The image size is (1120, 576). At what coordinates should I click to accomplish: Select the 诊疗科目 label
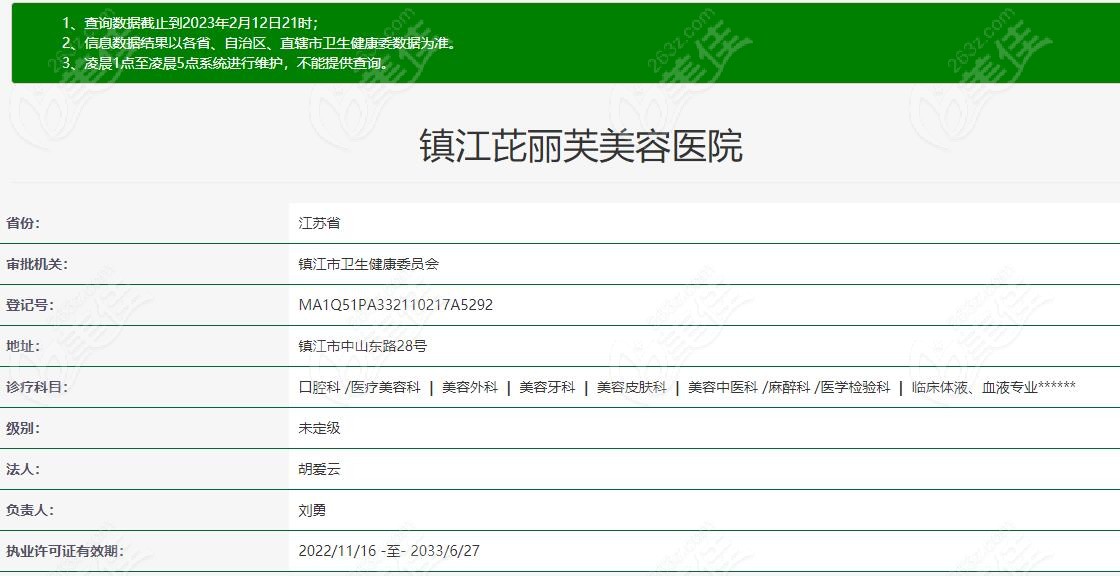click(x=36, y=387)
